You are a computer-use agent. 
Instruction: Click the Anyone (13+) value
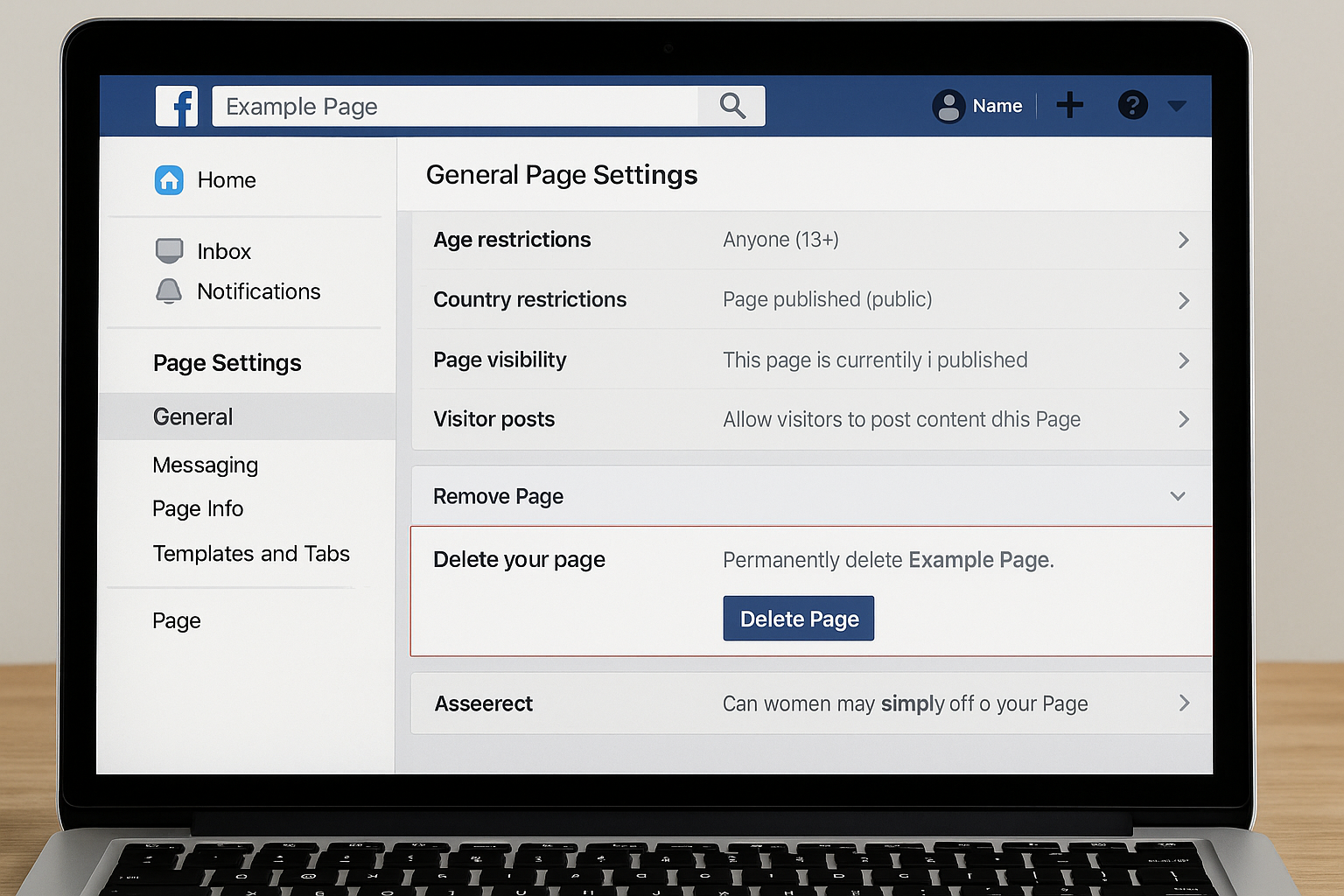[x=781, y=240]
